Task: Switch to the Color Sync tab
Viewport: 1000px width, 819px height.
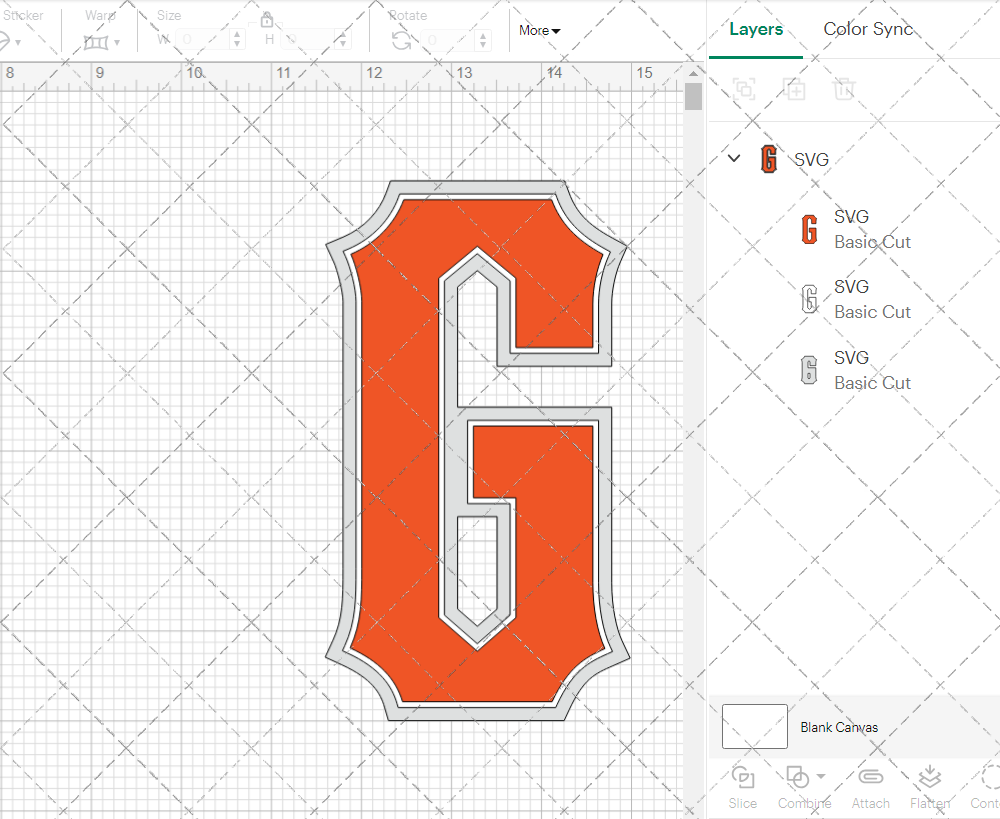Action: (868, 29)
